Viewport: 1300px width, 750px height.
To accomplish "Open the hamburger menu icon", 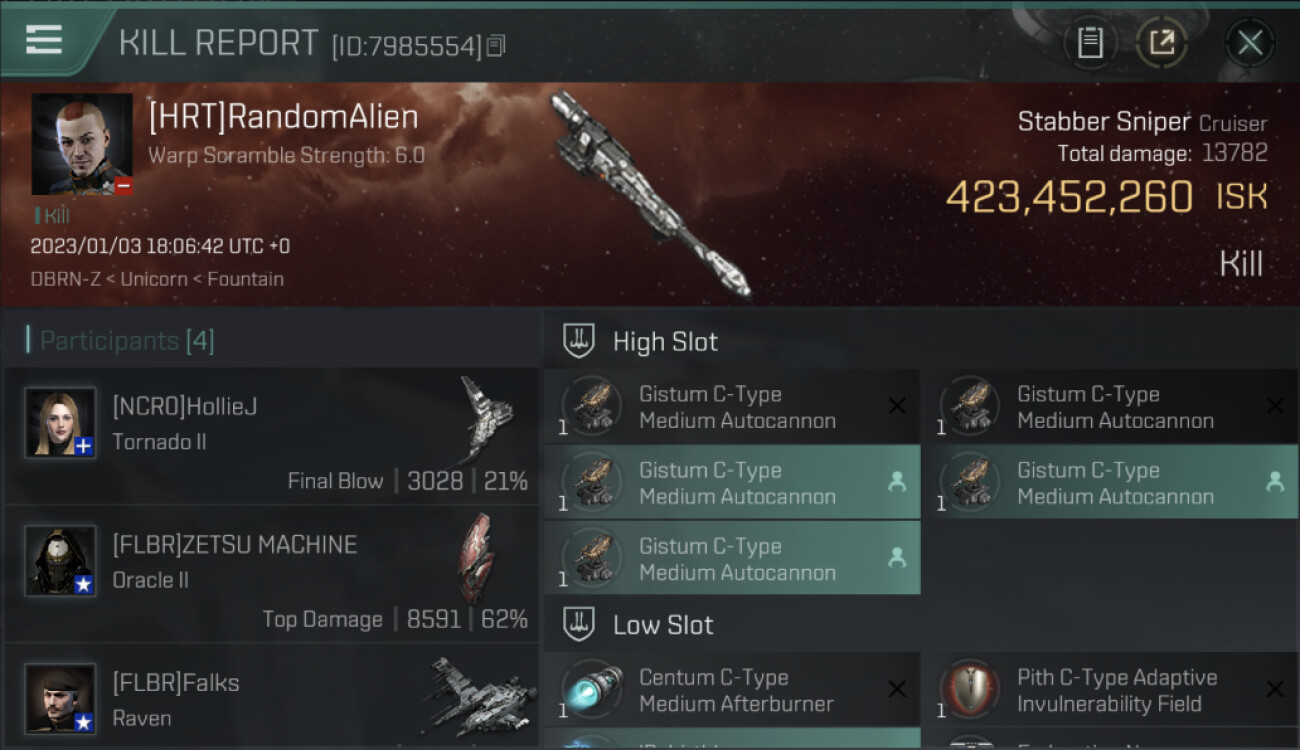I will tap(44, 40).
